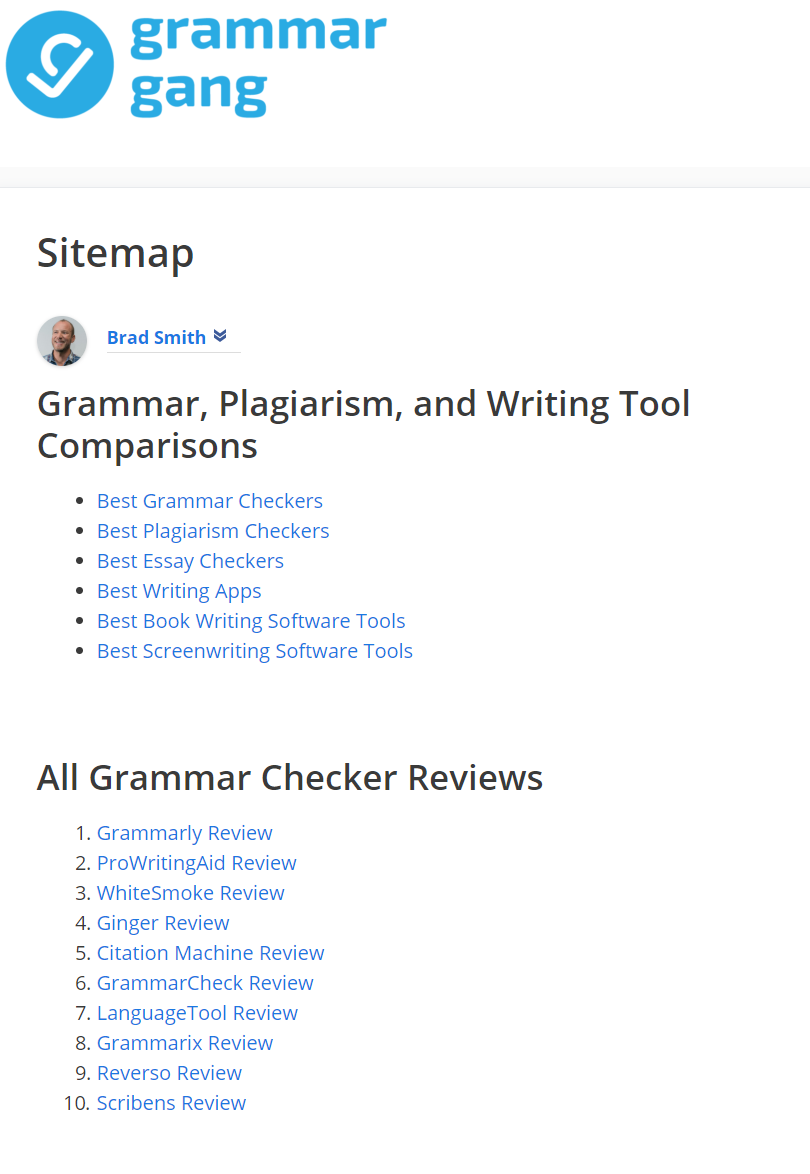Visit the GrammarCheck Review link
Image resolution: width=810 pixels, height=1174 pixels.
(x=205, y=983)
